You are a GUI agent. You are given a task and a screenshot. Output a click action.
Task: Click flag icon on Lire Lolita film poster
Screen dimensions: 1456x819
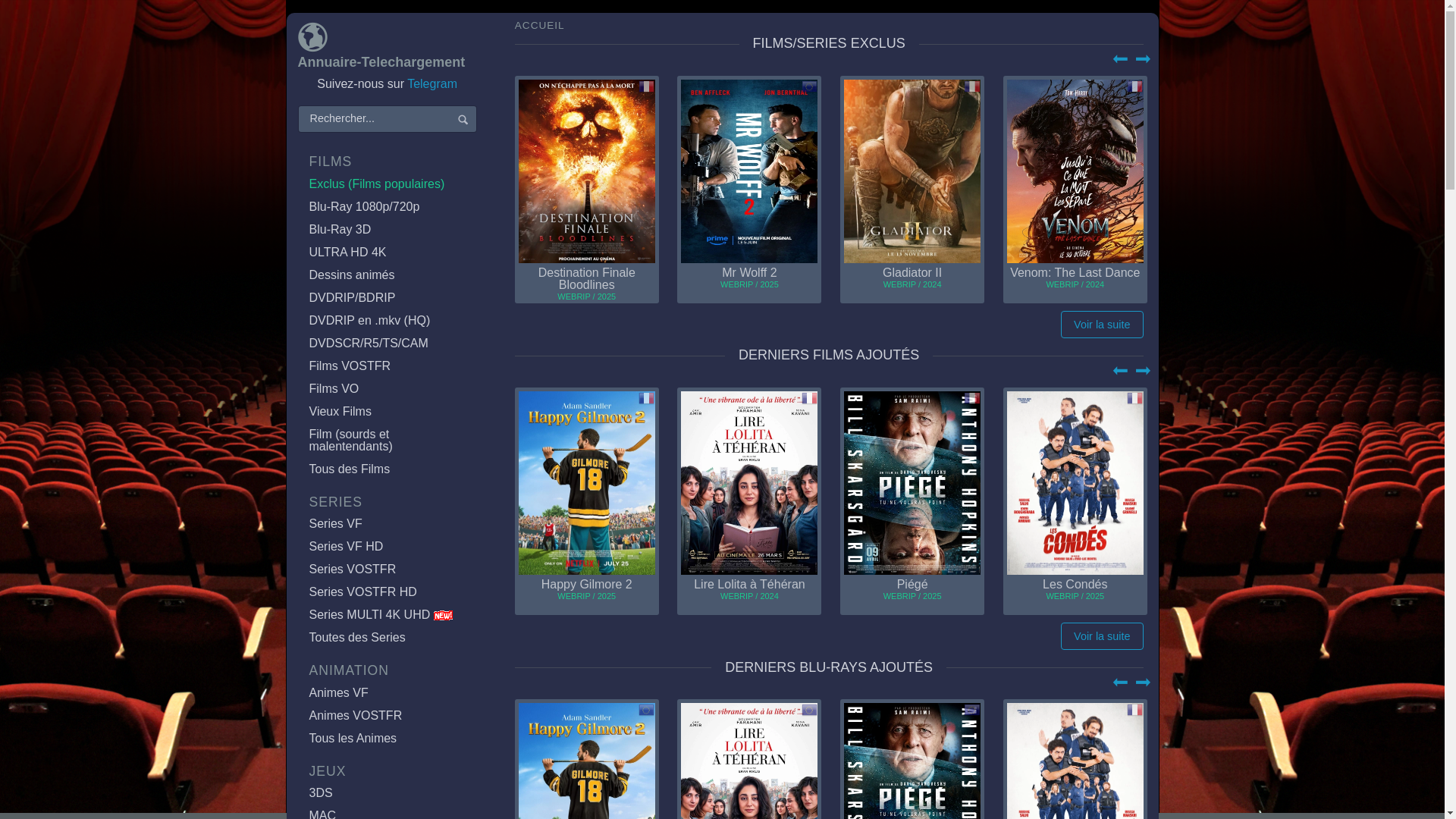(x=809, y=399)
